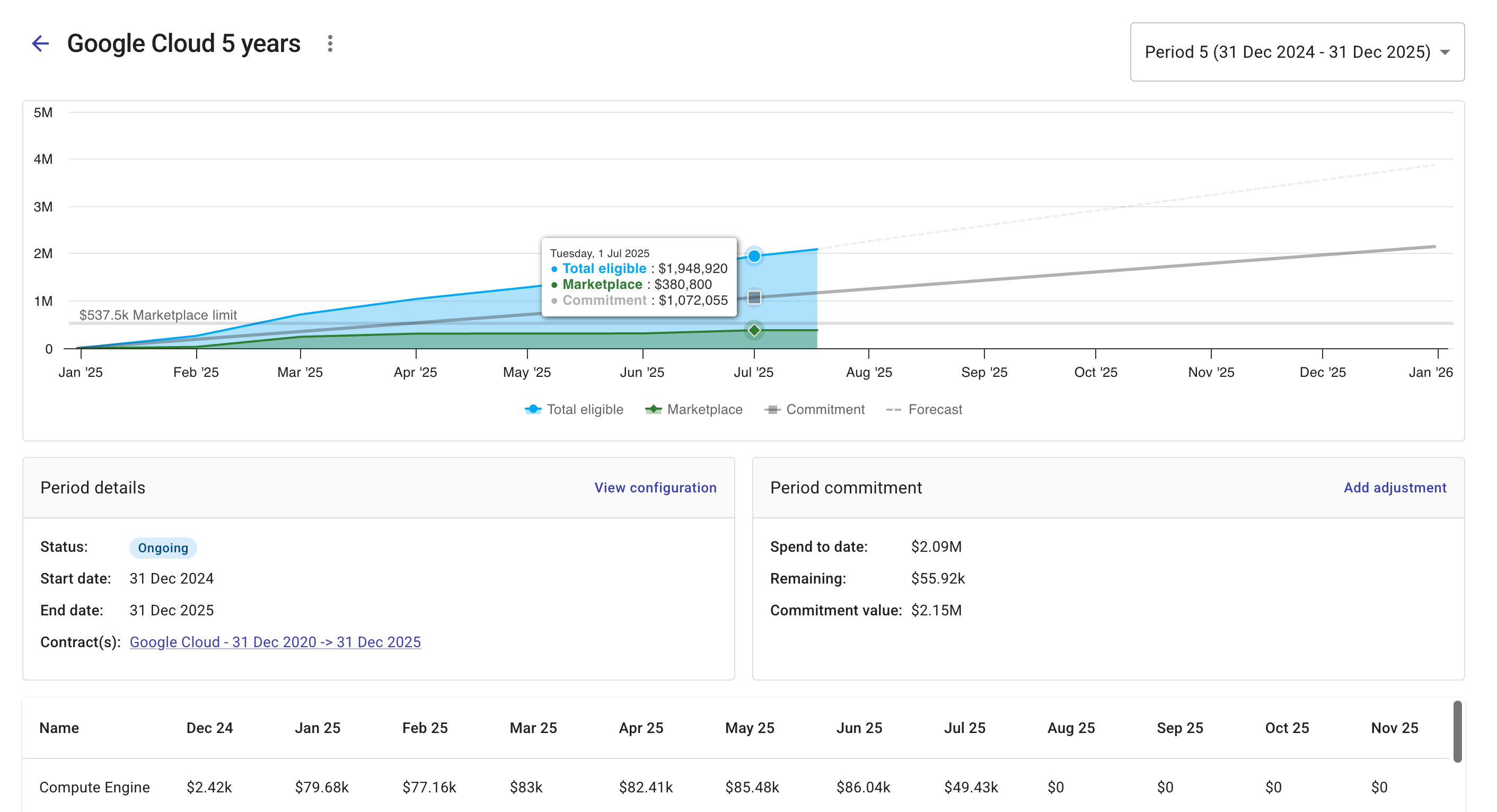Click the Forecast dashed-line legend icon
This screenshot has width=1497, height=812.
point(894,409)
